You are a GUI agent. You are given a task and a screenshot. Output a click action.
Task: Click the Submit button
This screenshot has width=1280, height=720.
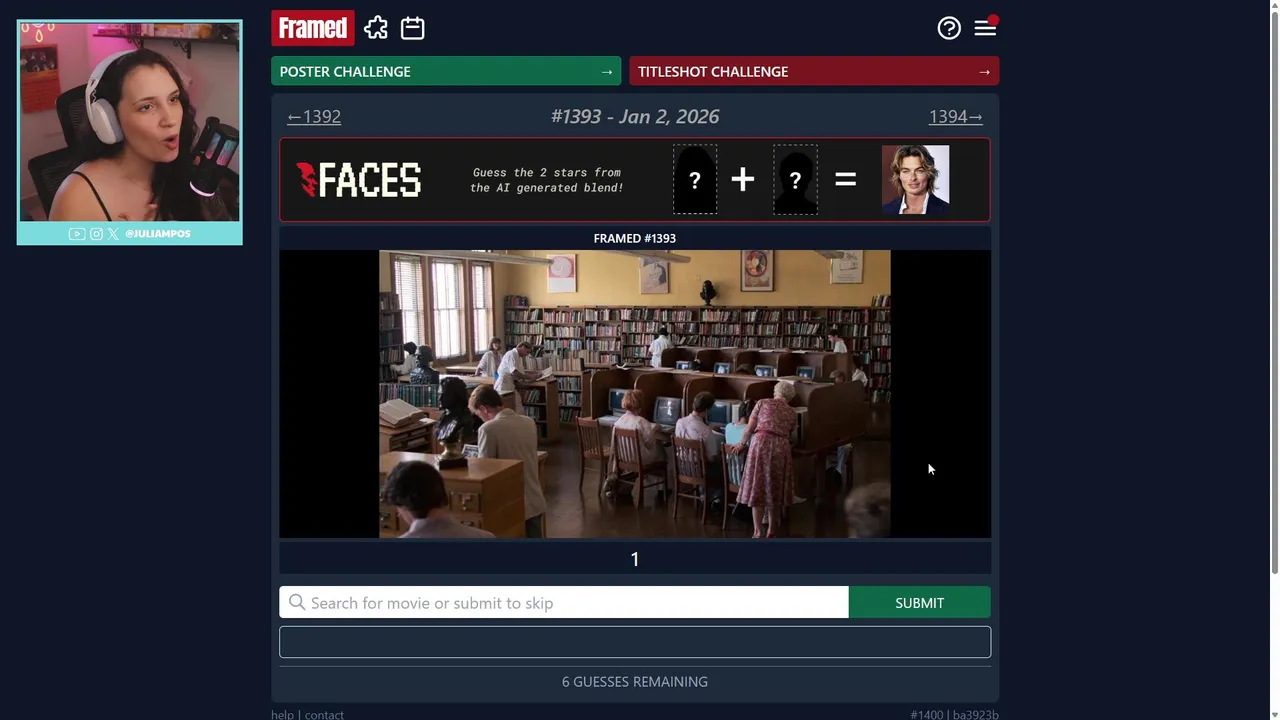point(920,603)
